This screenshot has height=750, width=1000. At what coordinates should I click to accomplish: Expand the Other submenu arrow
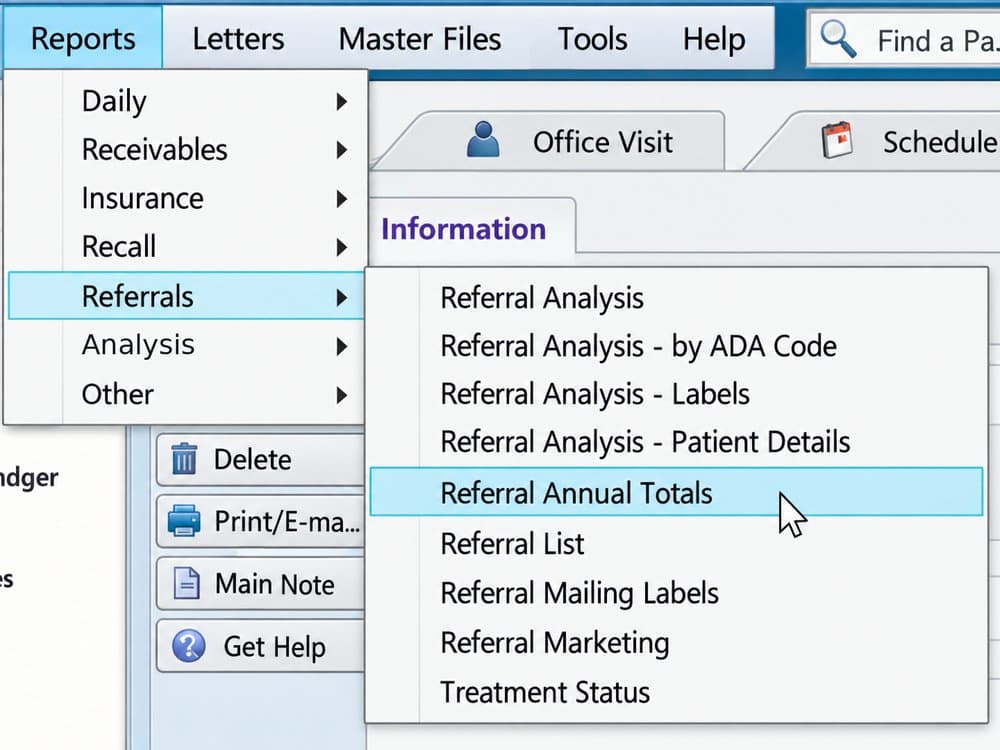(x=342, y=395)
